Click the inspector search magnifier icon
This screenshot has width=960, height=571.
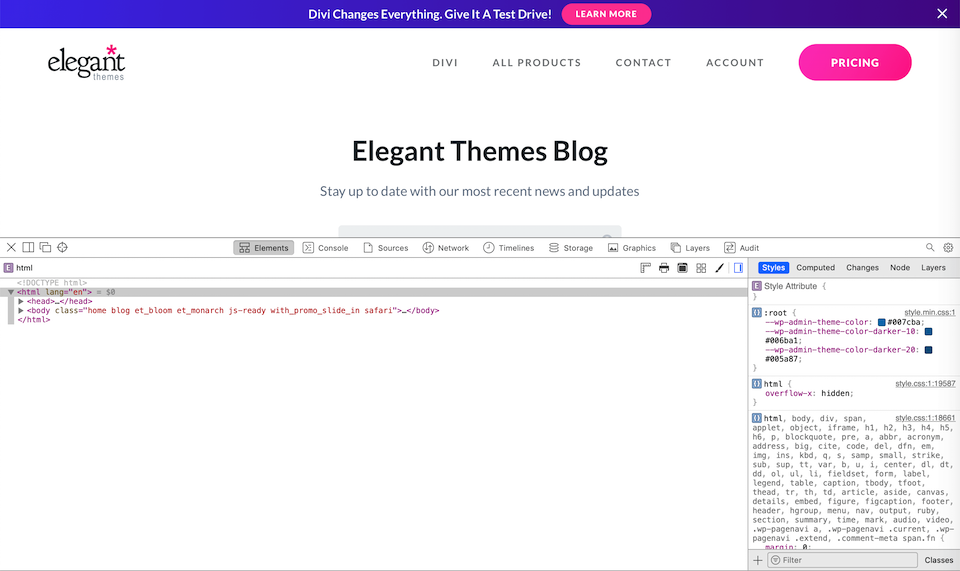coord(930,248)
